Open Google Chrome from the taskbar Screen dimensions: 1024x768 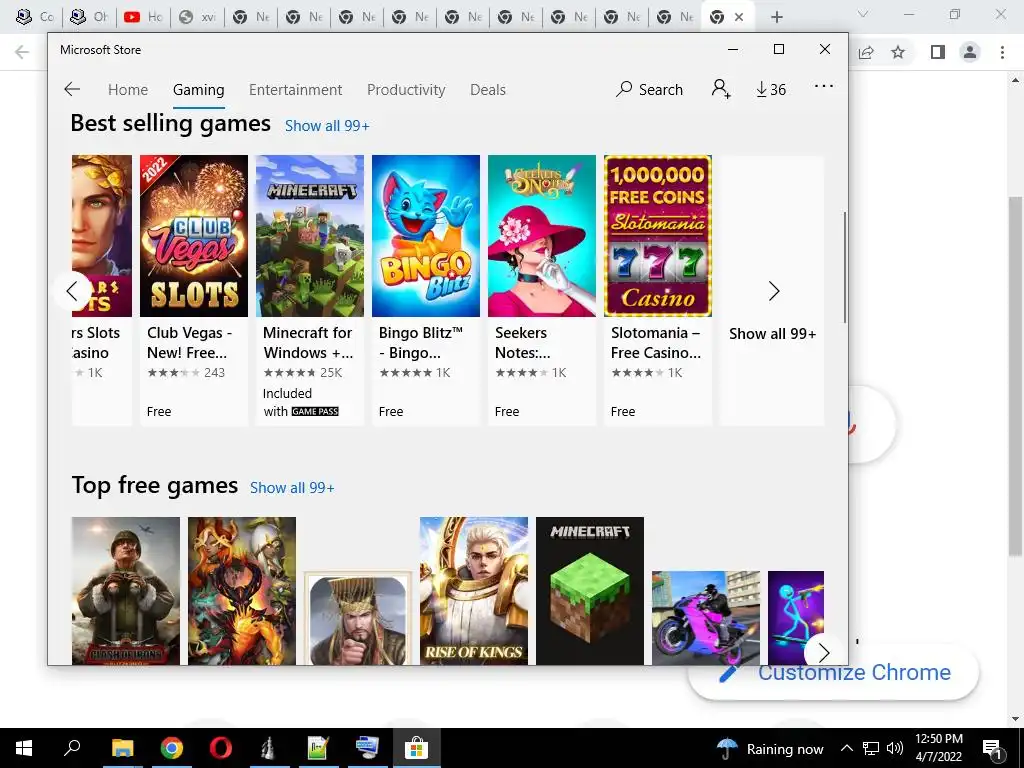tap(172, 748)
